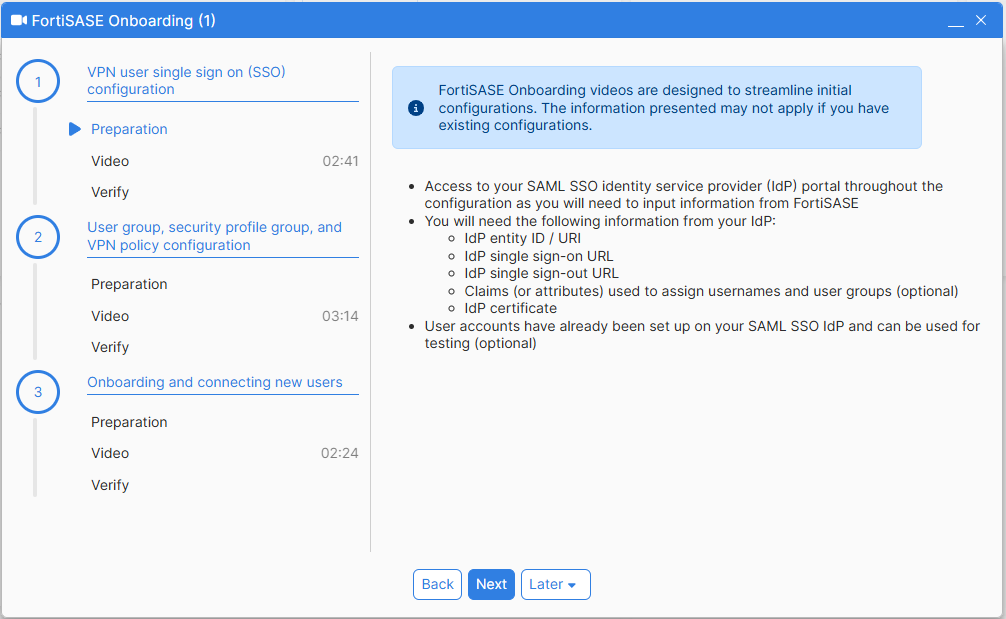This screenshot has width=1006, height=619.
Task: Click the step 1 circle icon
Action: coord(38,81)
